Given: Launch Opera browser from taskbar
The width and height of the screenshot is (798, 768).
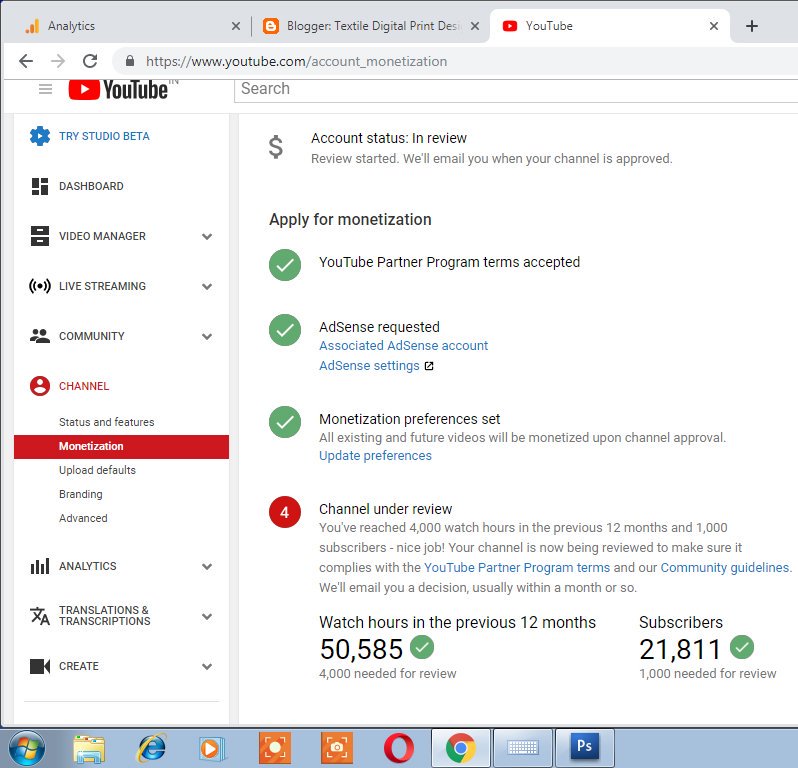Looking at the screenshot, I should coord(399,749).
